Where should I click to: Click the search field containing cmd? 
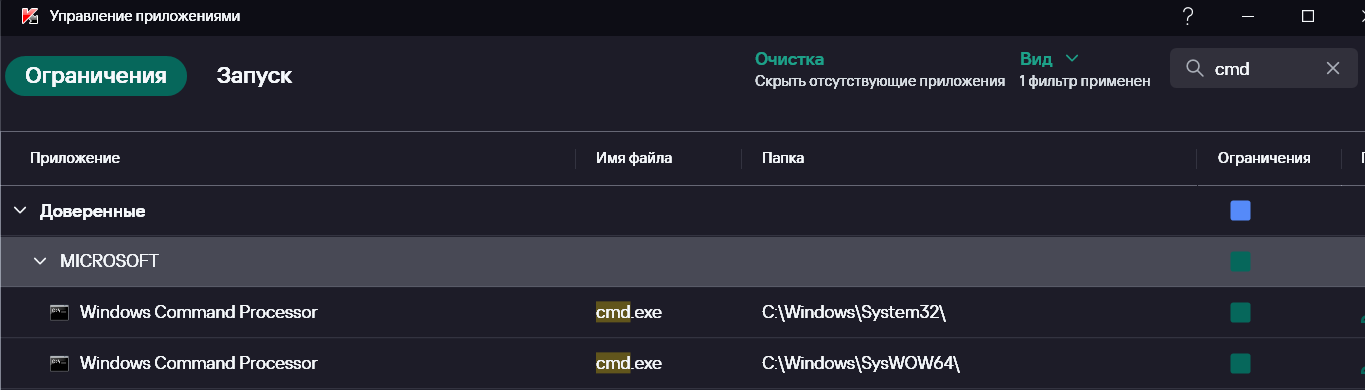[x=1264, y=68]
